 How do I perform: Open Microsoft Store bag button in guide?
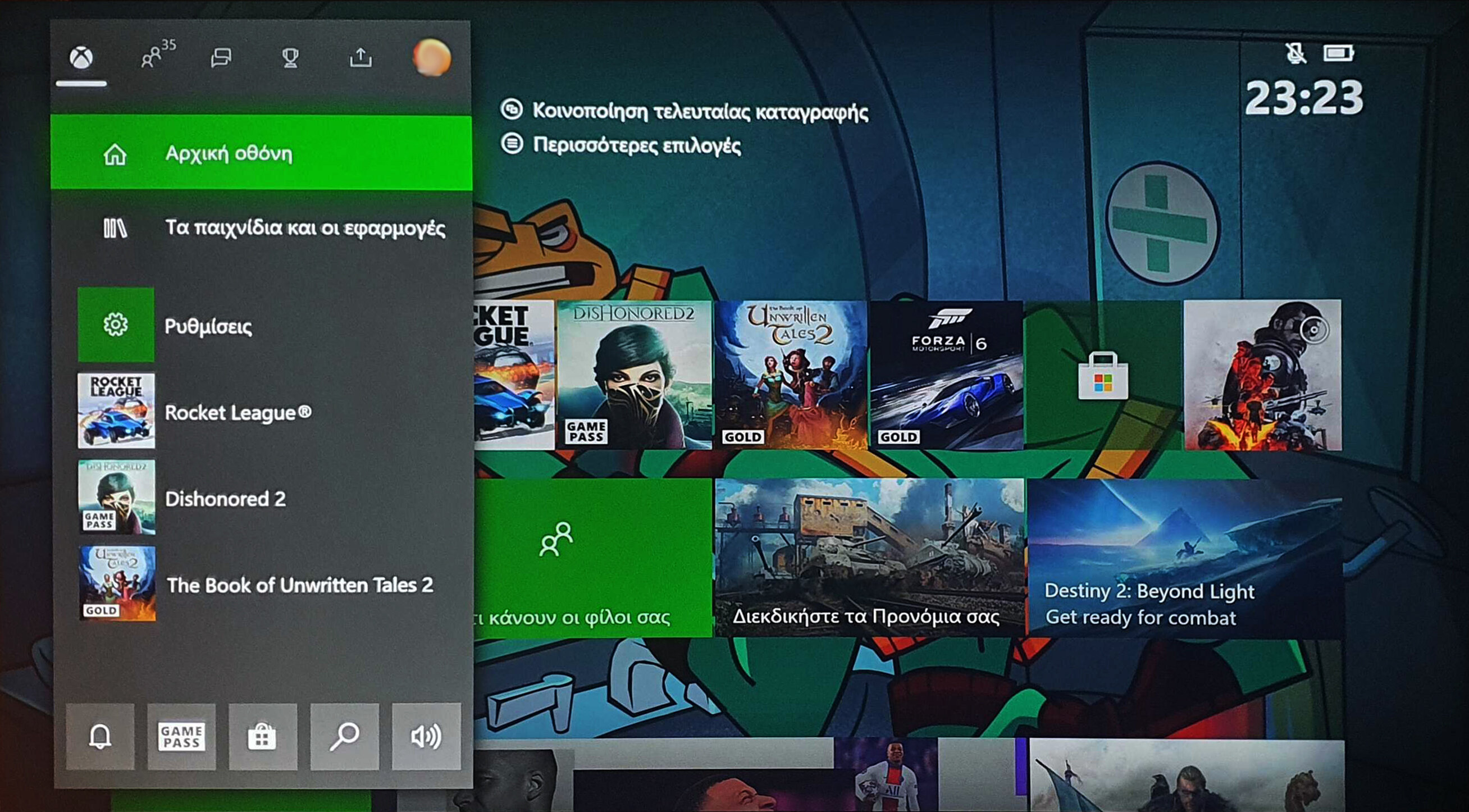click(263, 736)
